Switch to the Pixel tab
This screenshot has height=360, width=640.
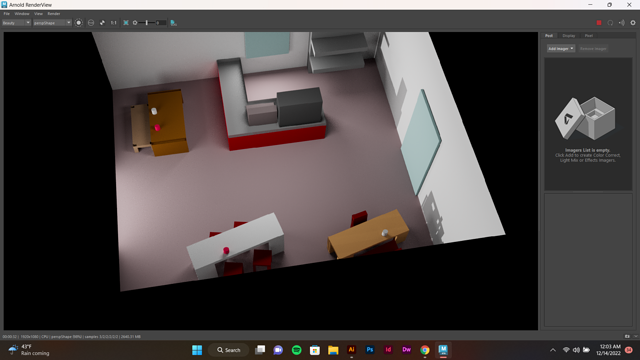(589, 36)
